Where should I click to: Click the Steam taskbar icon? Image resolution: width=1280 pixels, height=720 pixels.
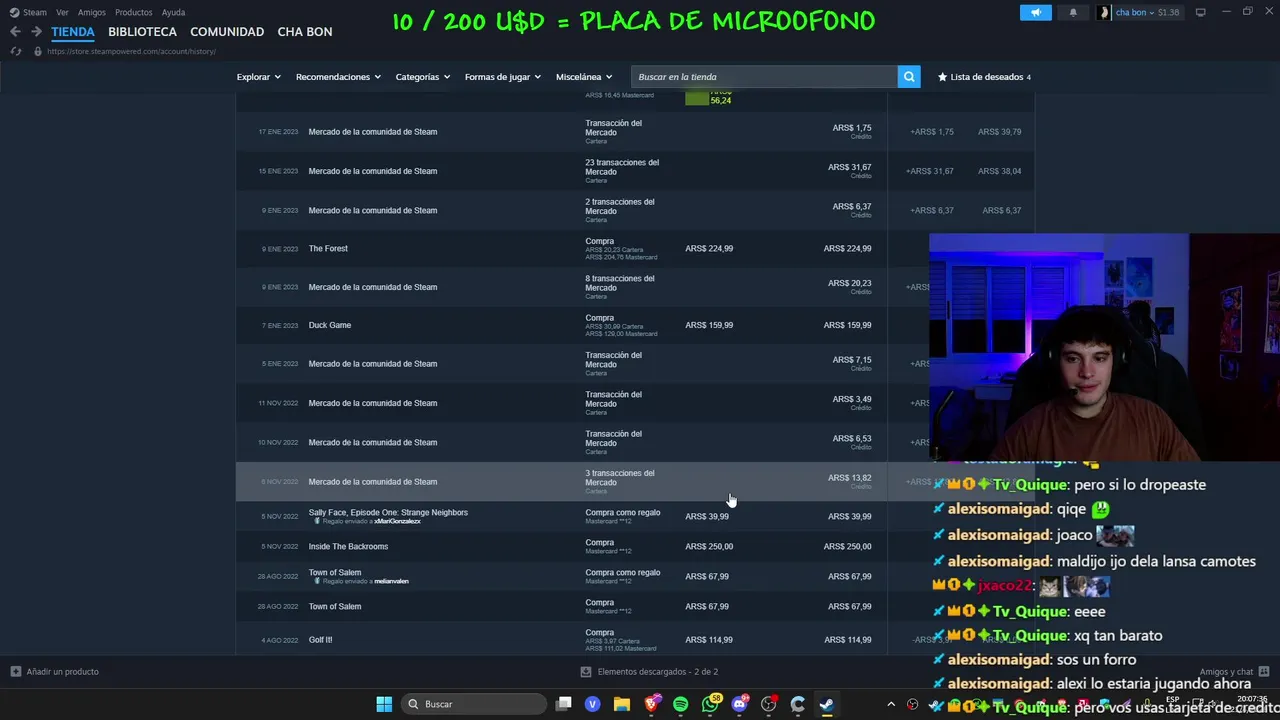tap(826, 704)
